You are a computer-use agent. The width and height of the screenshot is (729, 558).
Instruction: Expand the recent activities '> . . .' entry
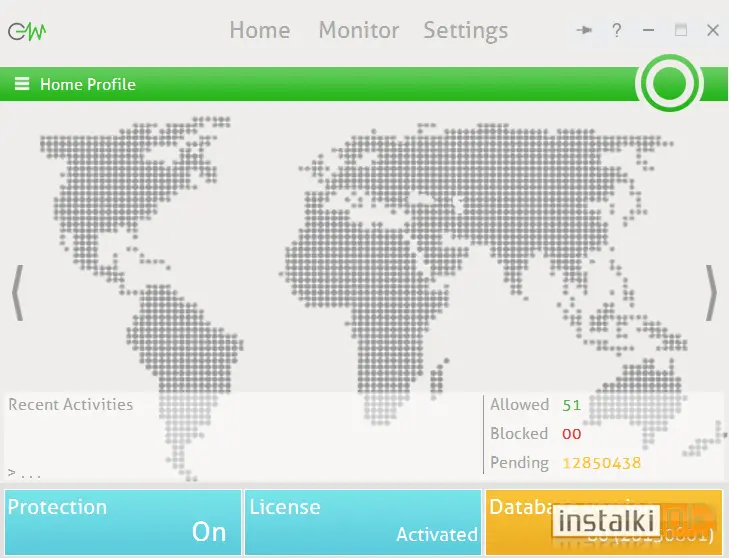tap(24, 473)
